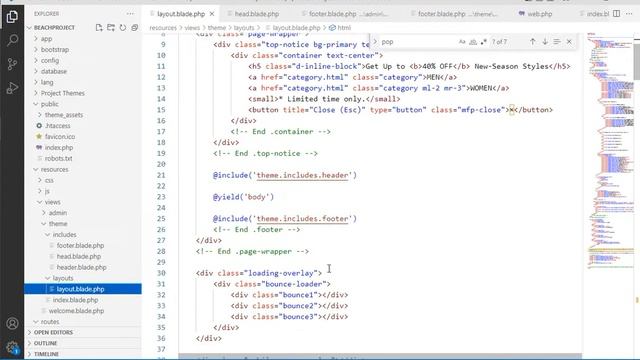Click the find input containing 'pop'
The image size is (640, 360).
(418, 42)
